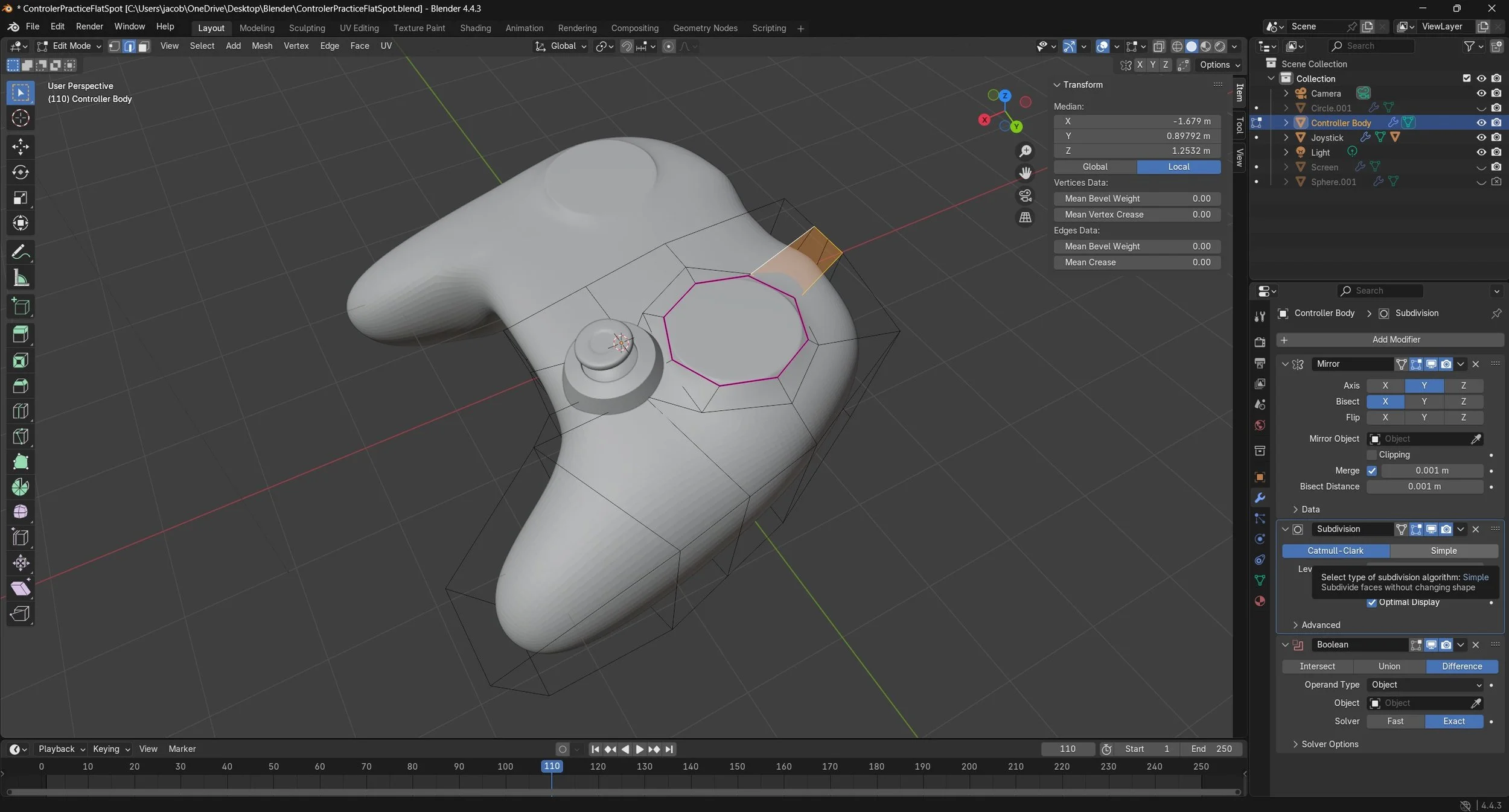Expand the Camera item in outliner

coord(1286,94)
